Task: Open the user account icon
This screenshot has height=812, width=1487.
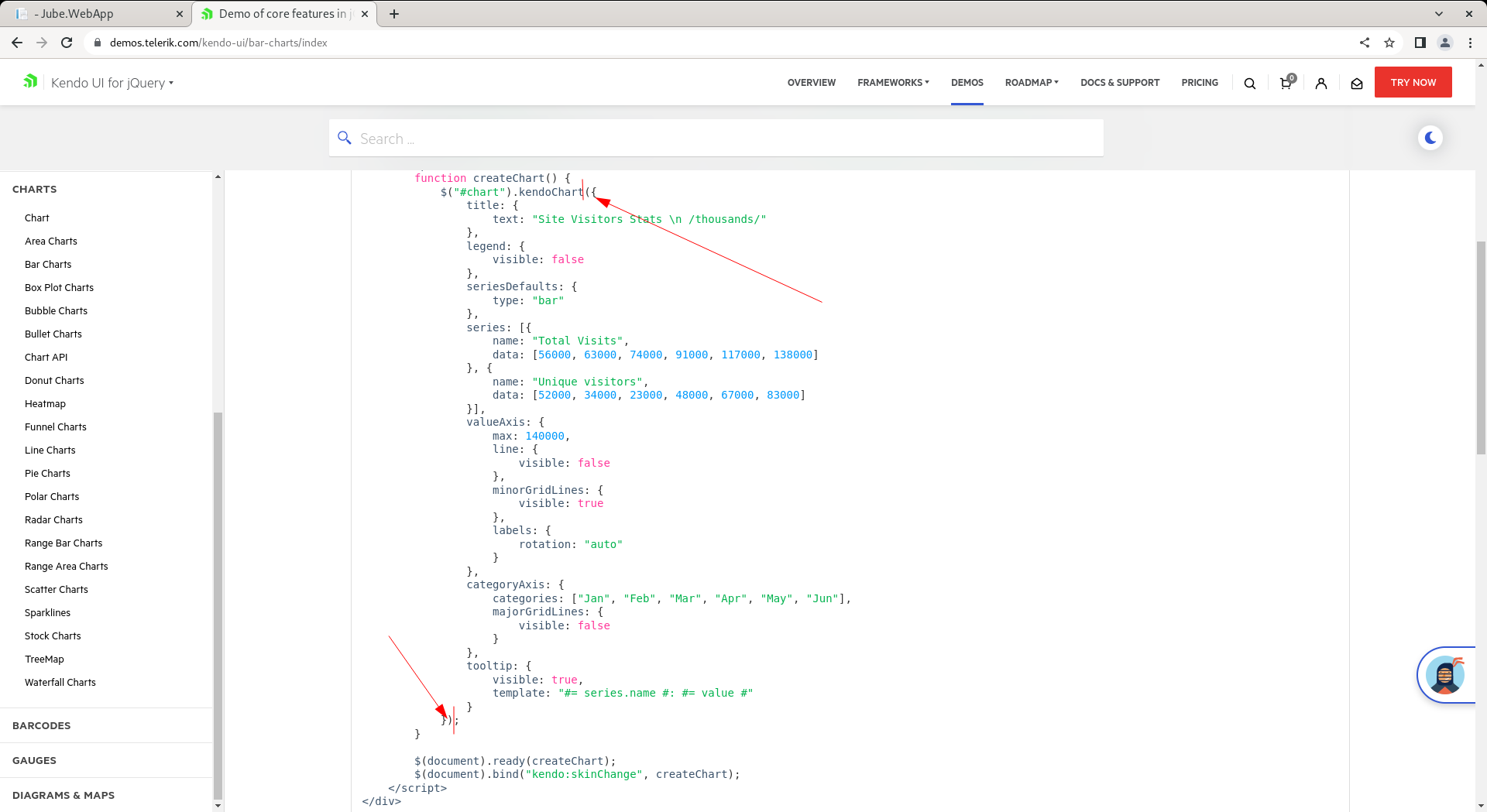Action: click(1321, 83)
